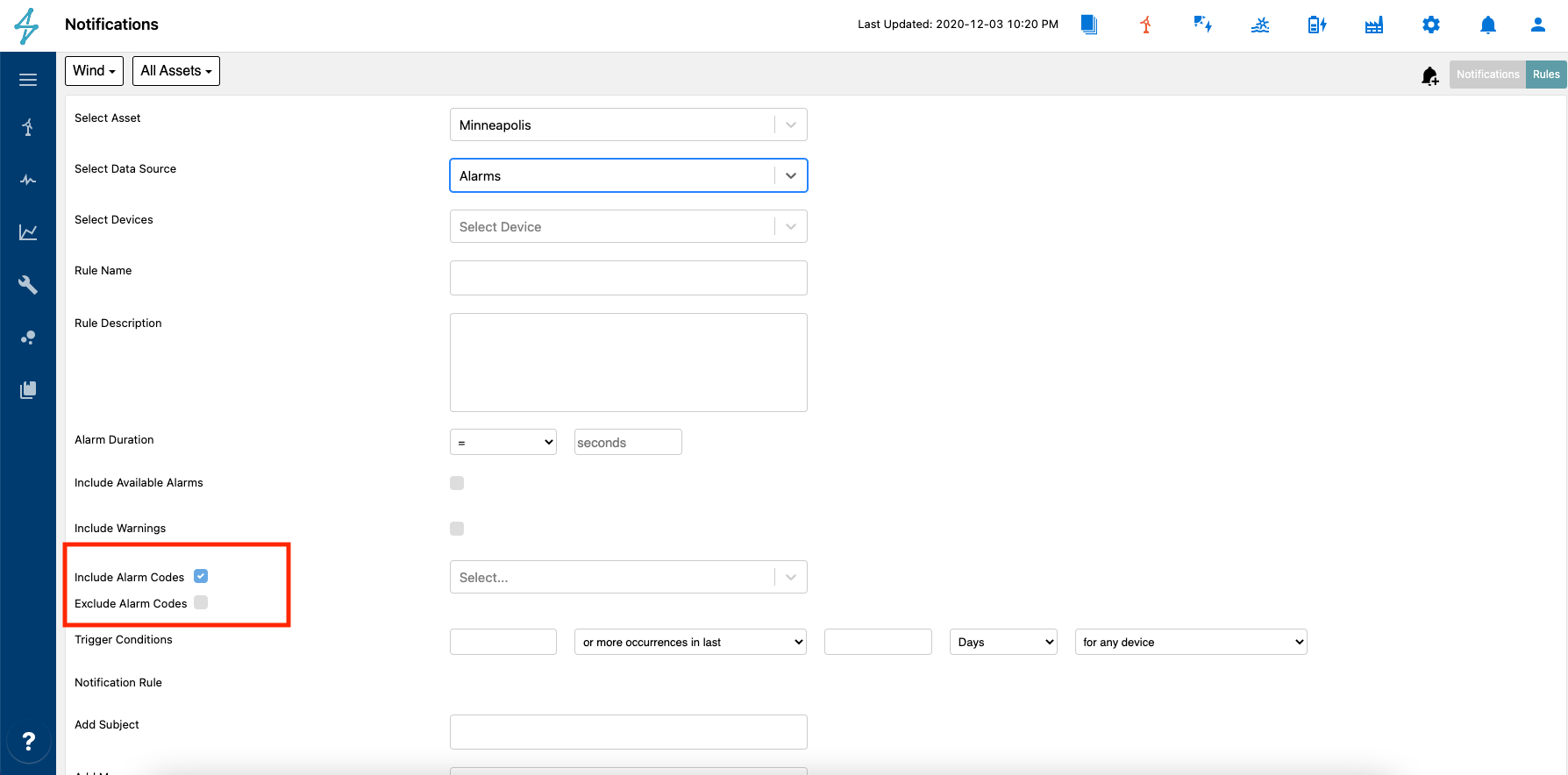Open the All Assets dropdown
The image size is (1568, 775).
click(176, 71)
